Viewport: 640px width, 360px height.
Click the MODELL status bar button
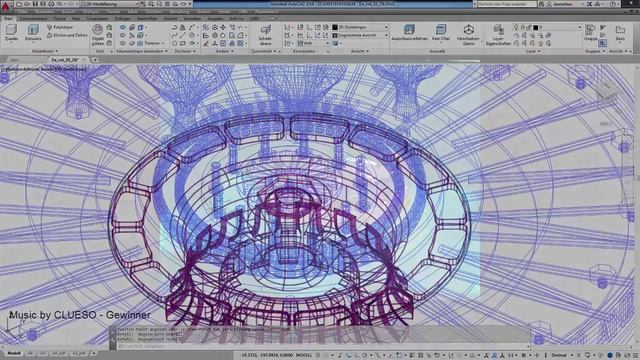[x=304, y=355]
